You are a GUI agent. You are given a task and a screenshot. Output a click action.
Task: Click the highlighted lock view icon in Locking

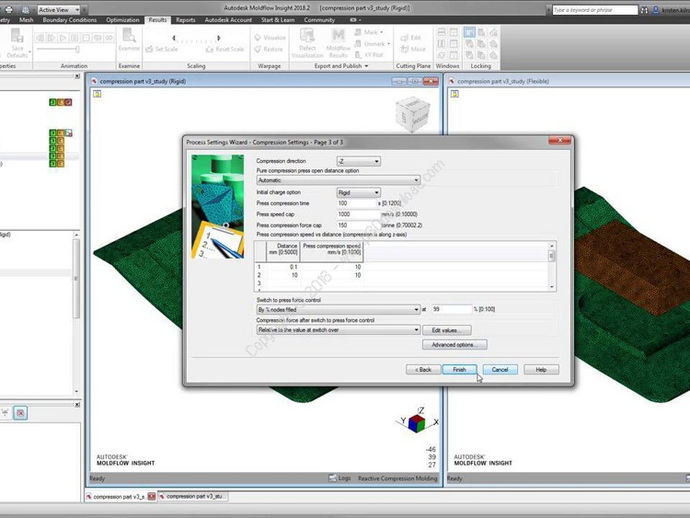click(x=470, y=32)
